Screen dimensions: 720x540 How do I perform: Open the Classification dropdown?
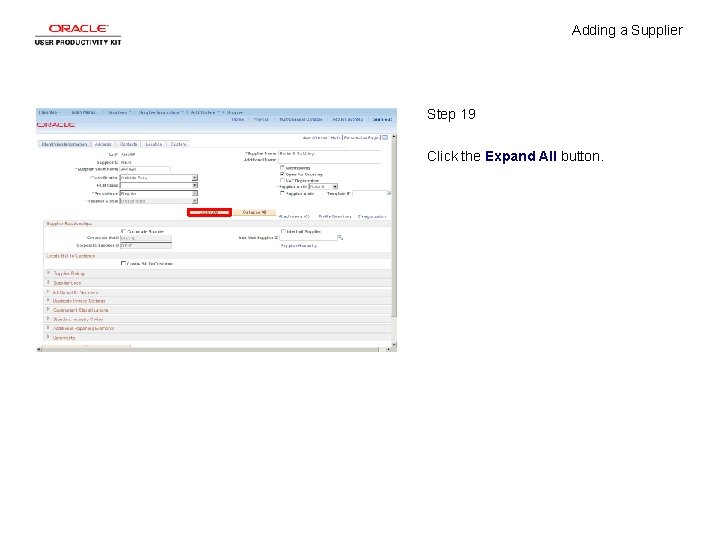(158, 177)
